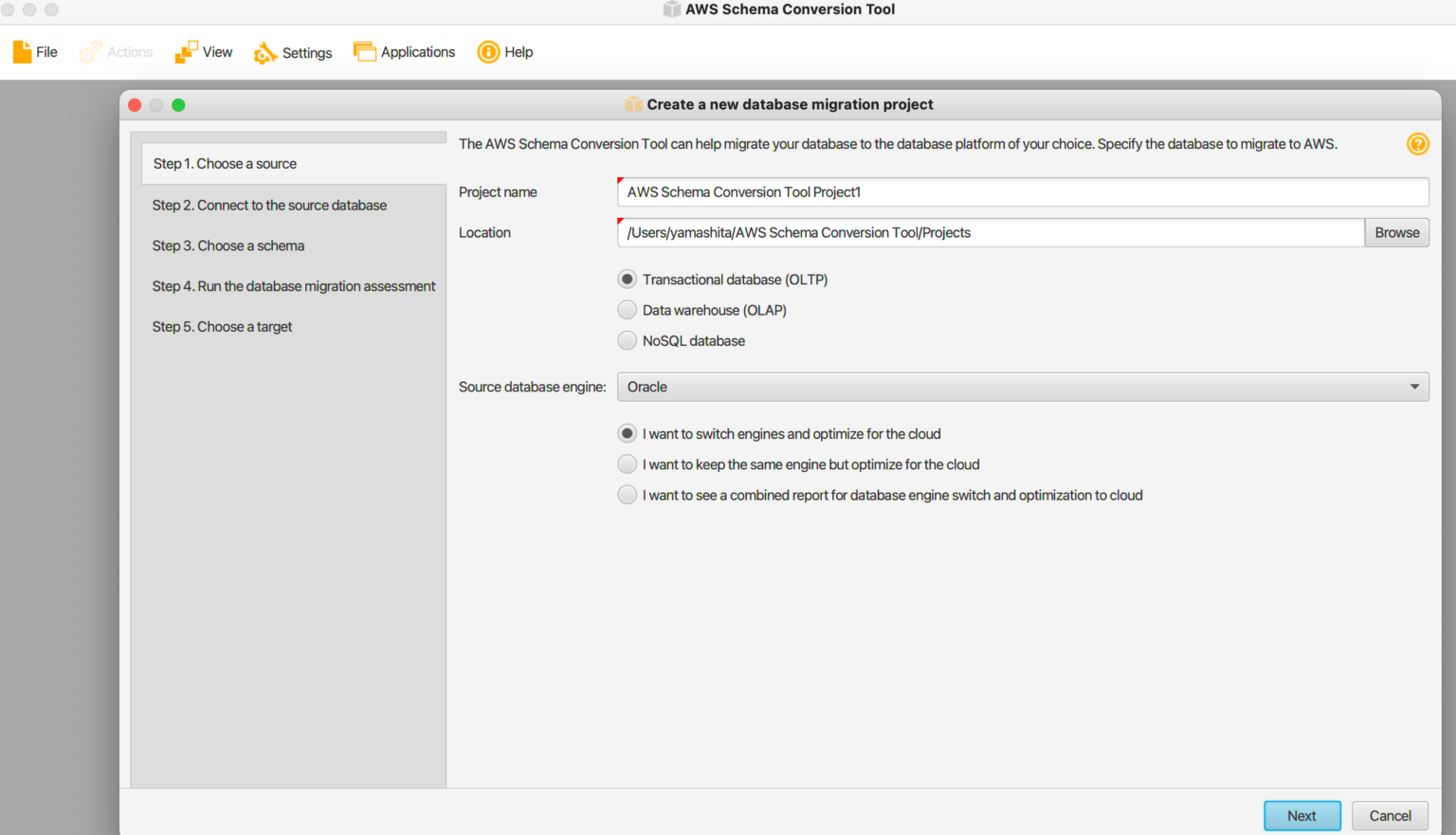Viewport: 1456px width, 835px height.
Task: Click the Next button
Action: pos(1302,815)
